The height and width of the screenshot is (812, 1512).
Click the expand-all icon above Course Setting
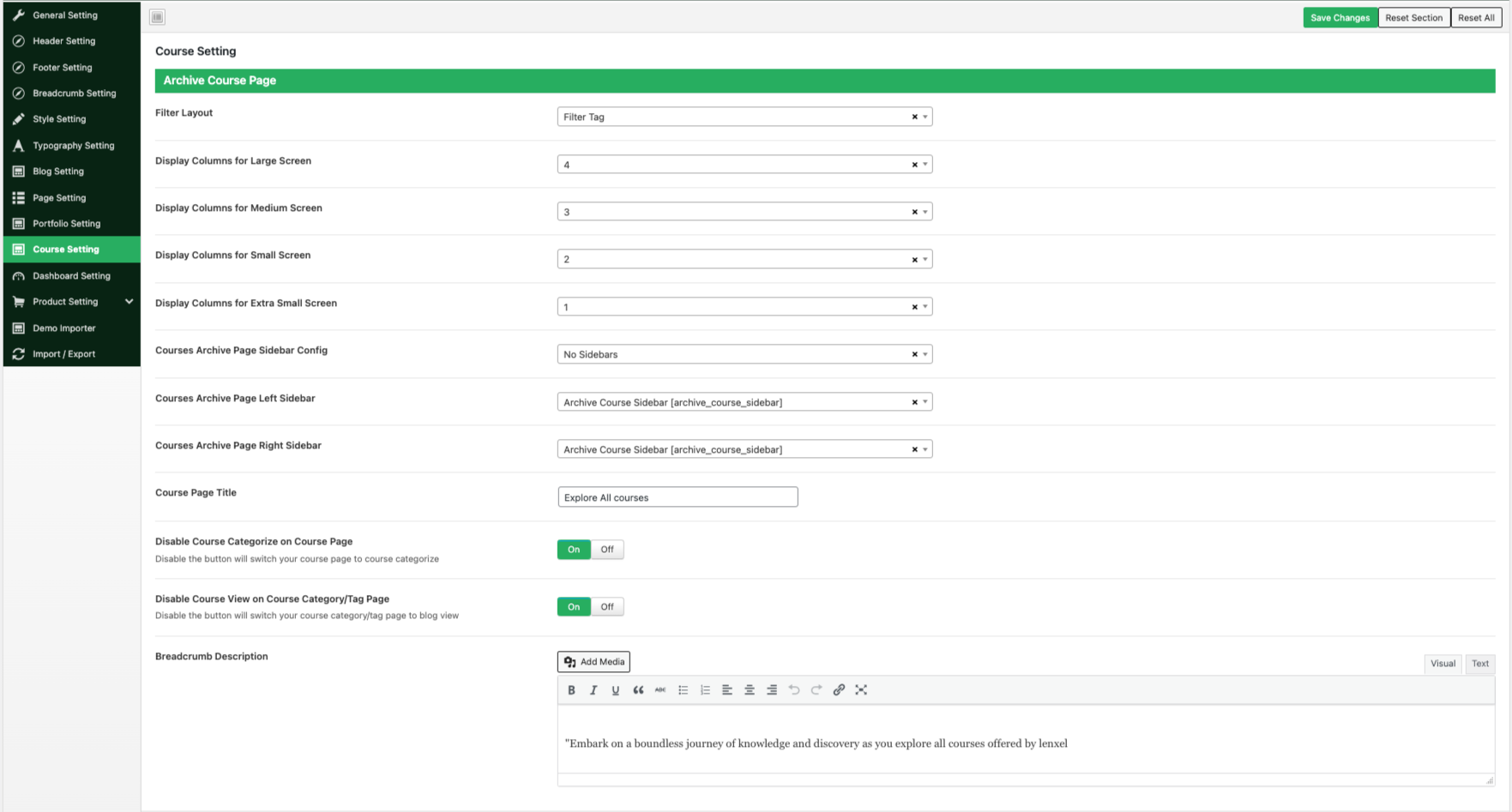coord(157,17)
